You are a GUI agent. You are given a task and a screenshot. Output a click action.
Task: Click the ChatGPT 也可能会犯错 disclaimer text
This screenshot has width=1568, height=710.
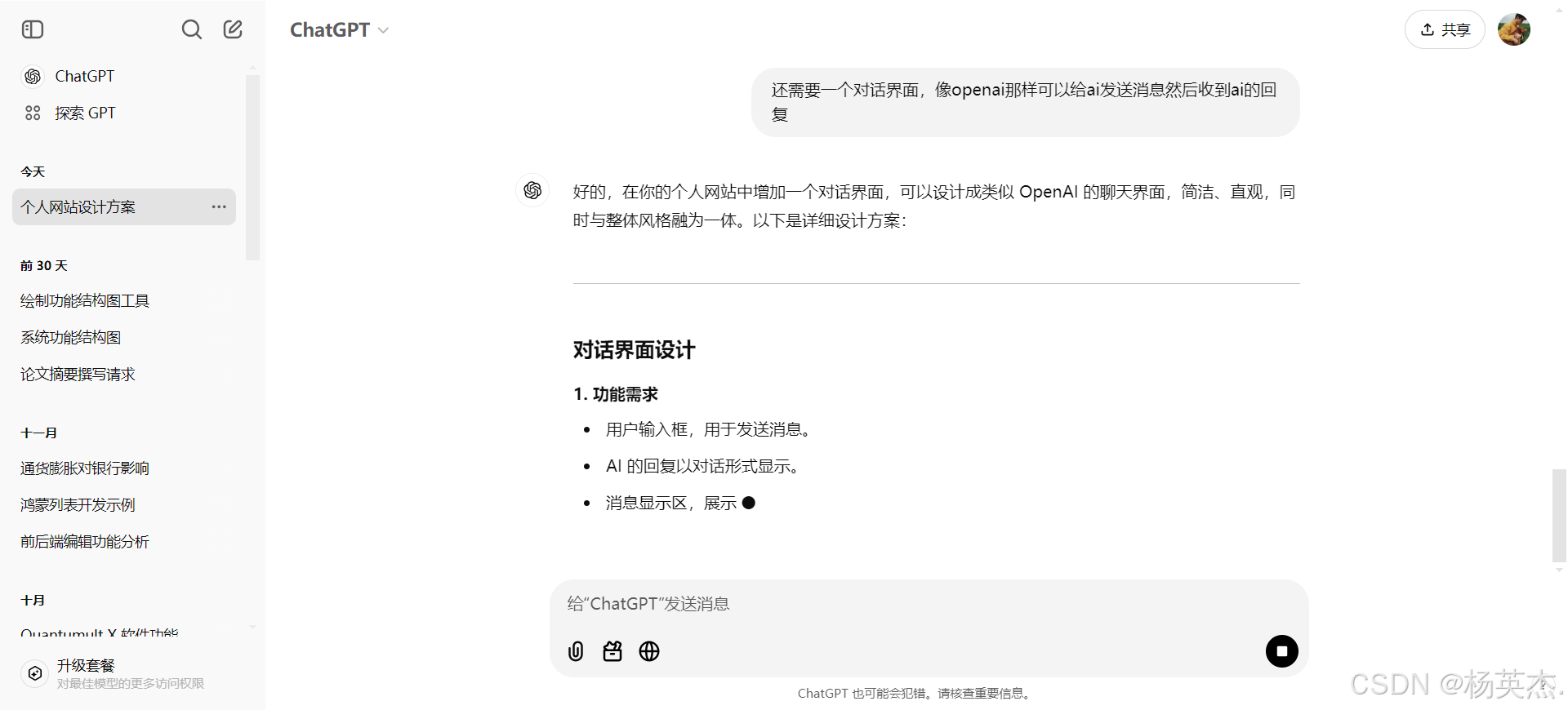[915, 693]
